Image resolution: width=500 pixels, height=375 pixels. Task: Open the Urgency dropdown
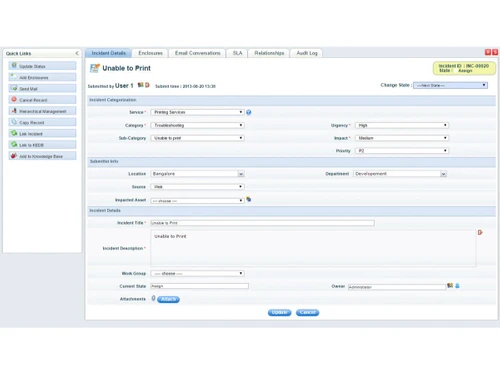402,125
